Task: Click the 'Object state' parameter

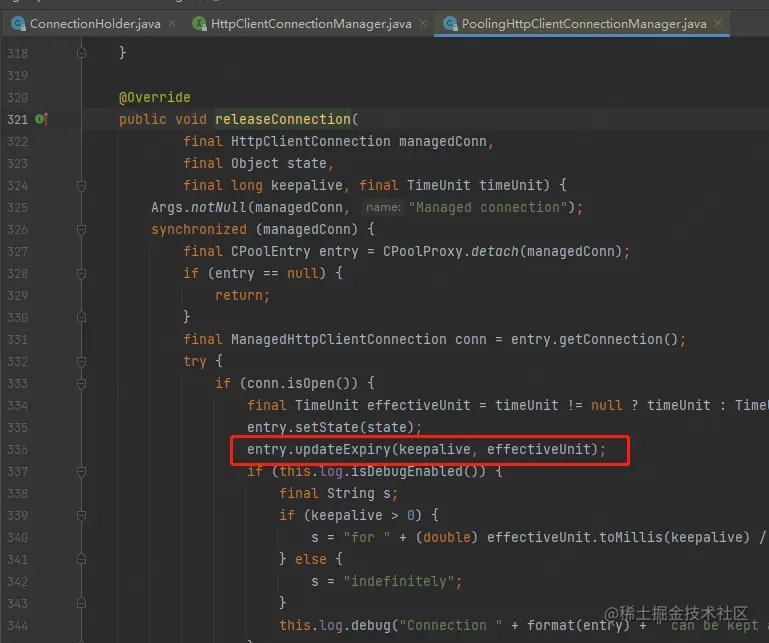Action: coord(279,163)
